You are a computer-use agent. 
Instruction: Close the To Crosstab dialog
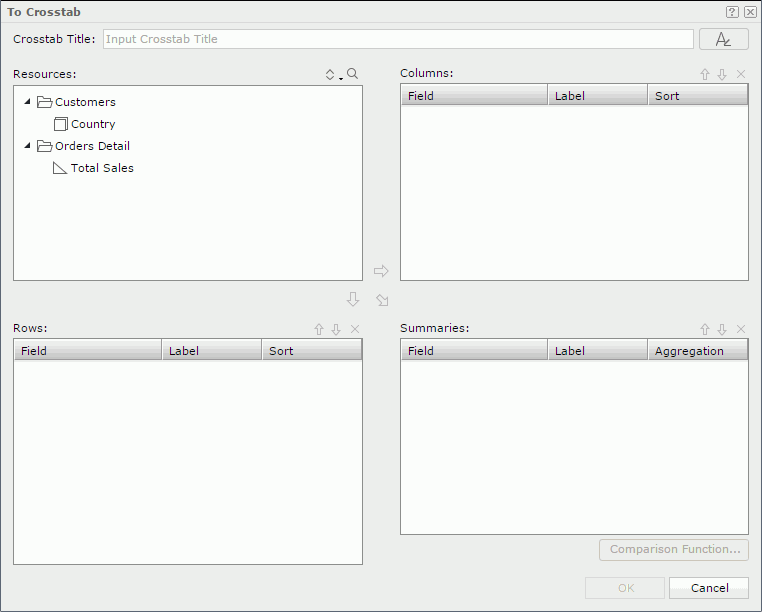click(x=750, y=12)
